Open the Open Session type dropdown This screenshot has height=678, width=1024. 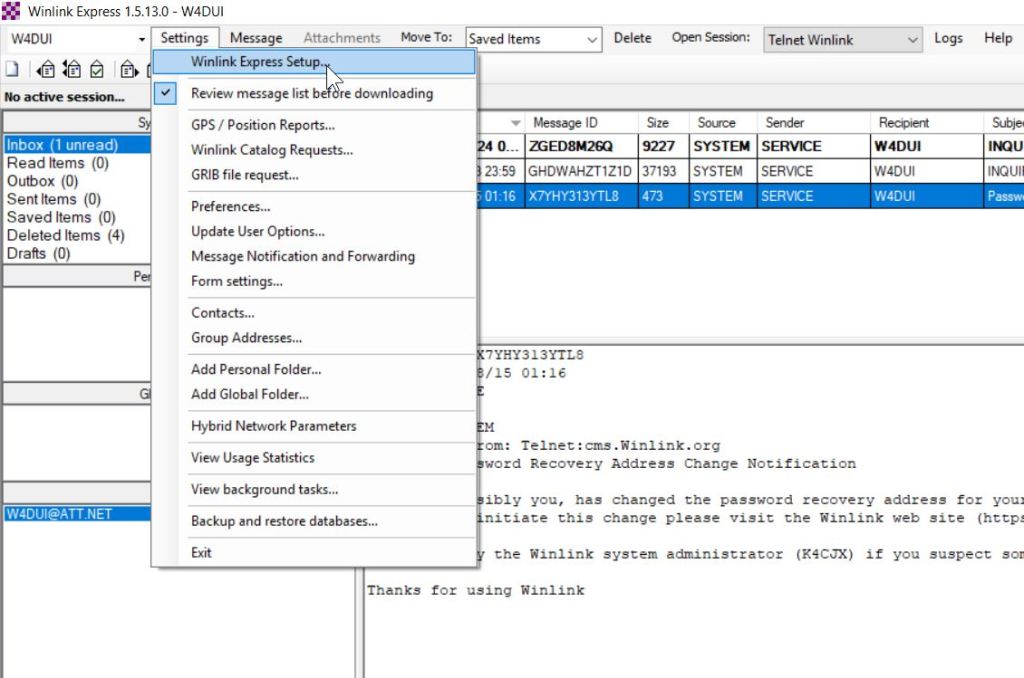[x=911, y=39]
